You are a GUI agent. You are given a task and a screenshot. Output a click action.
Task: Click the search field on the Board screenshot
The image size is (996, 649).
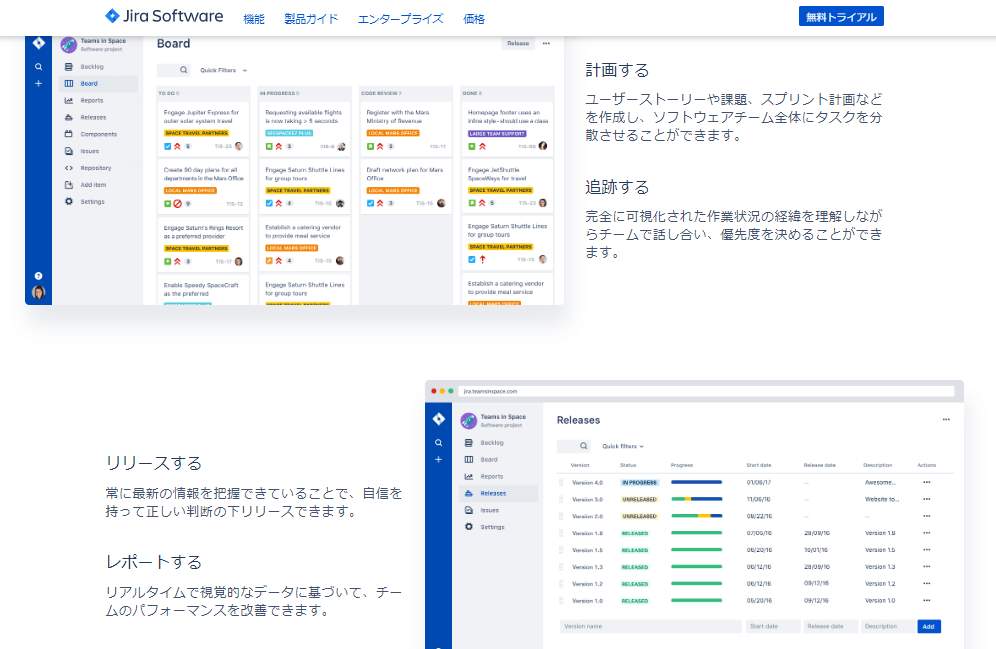[173, 70]
